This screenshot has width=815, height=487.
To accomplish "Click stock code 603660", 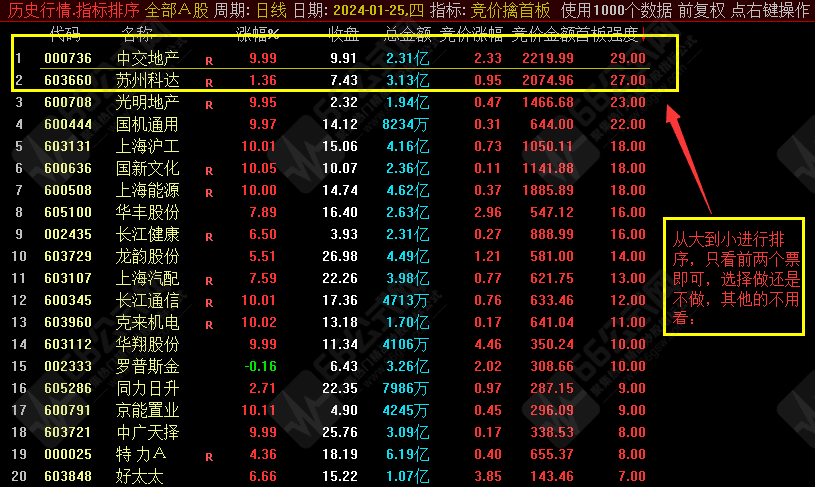I will tap(68, 80).
